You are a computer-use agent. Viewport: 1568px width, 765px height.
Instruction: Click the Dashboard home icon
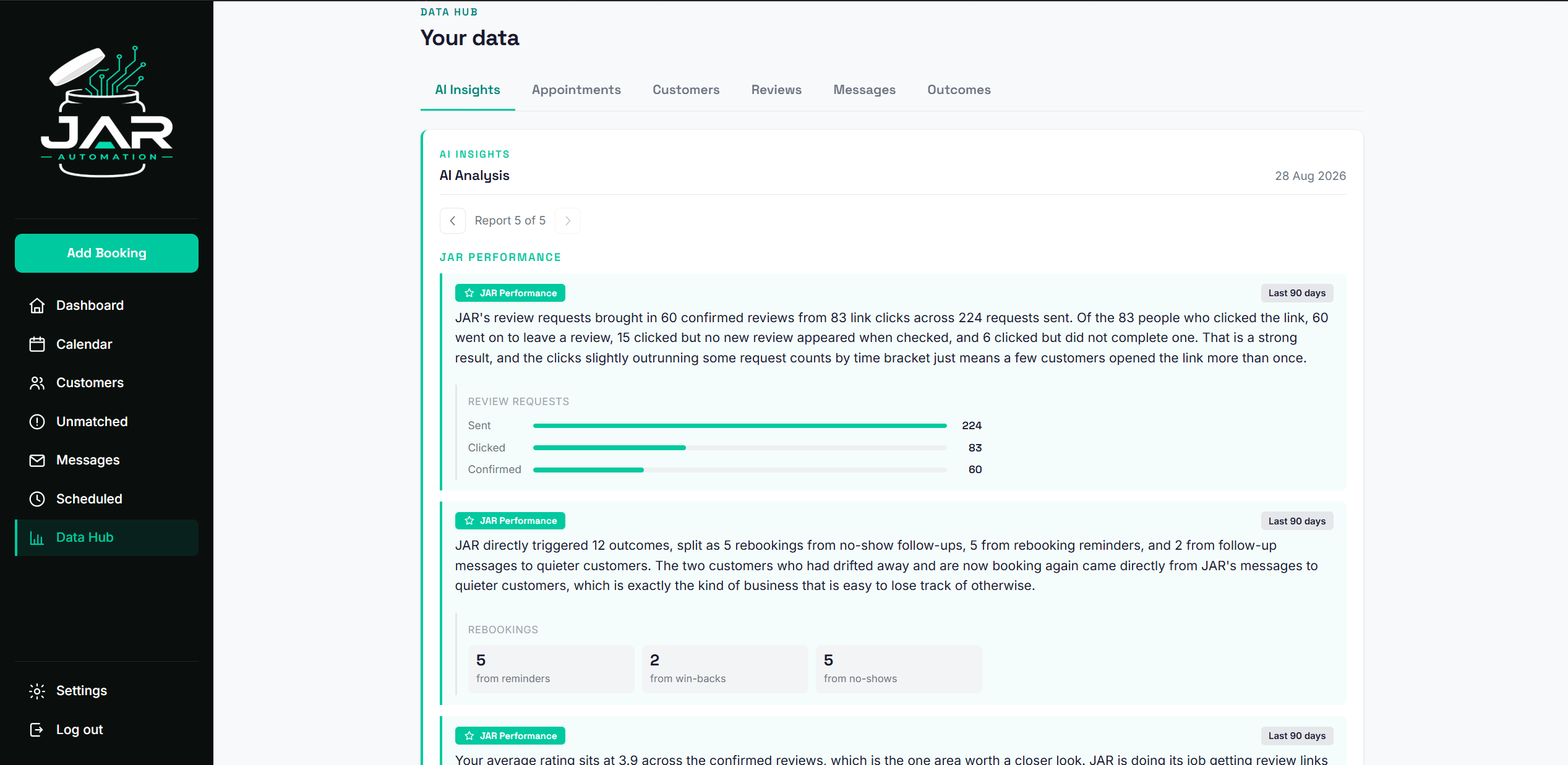coord(37,306)
